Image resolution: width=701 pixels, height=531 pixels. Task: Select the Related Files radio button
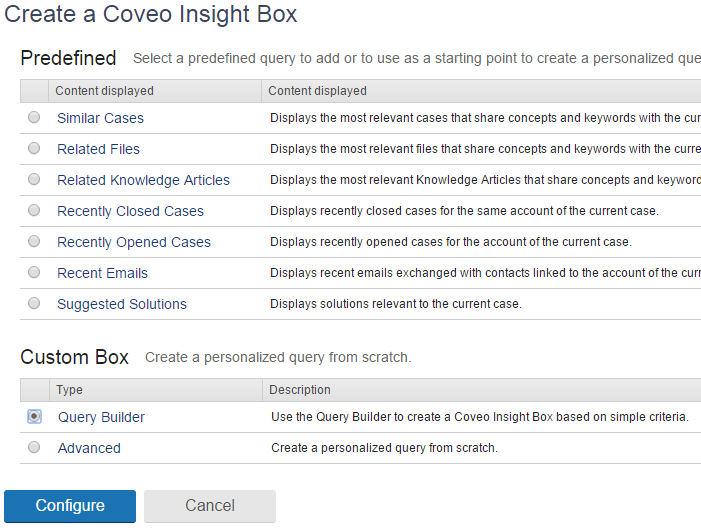click(x=34, y=148)
